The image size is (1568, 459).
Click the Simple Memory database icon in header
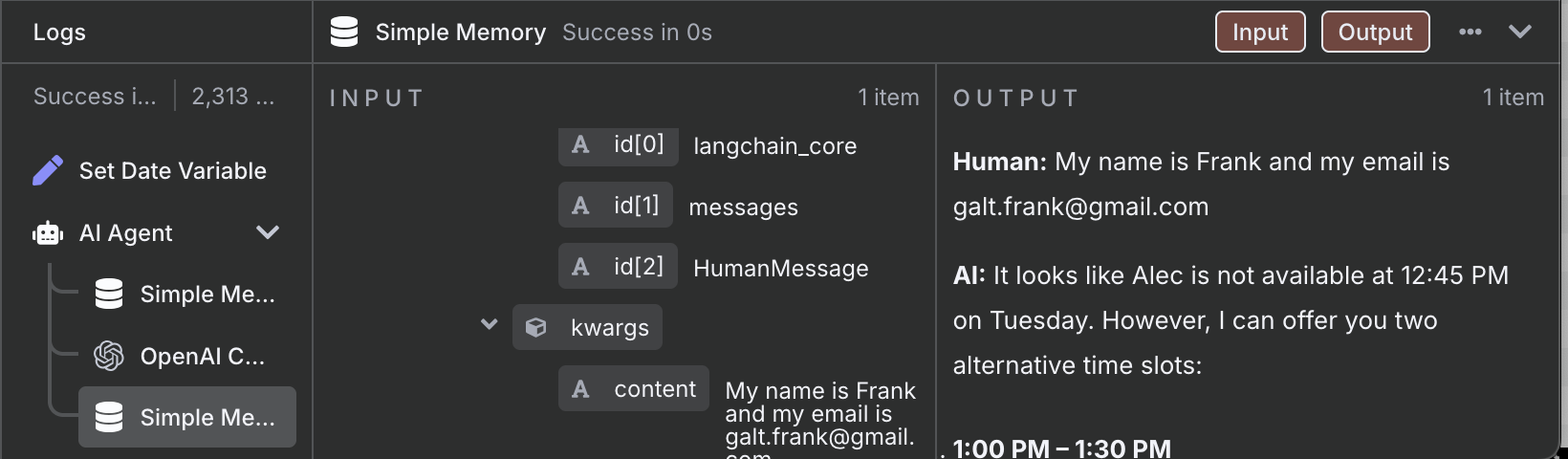[344, 32]
